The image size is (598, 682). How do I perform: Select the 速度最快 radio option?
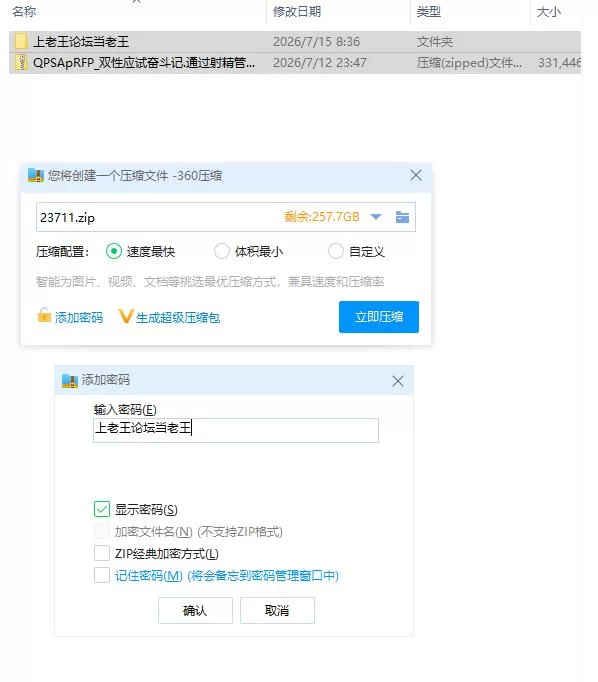[114, 251]
